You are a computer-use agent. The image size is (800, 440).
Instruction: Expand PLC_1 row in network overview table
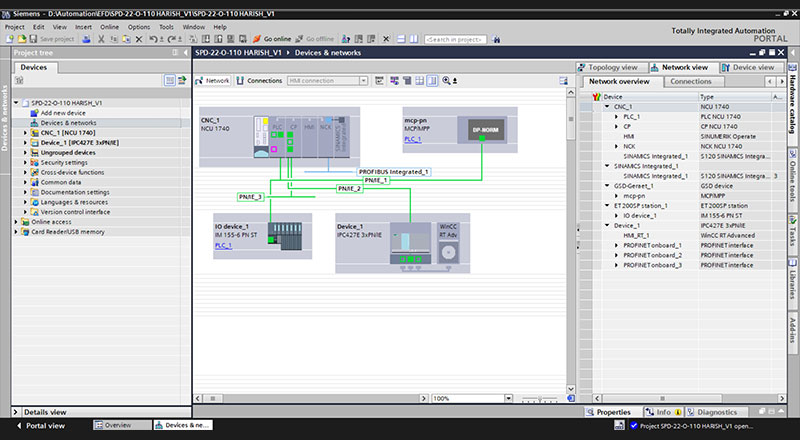pos(616,116)
